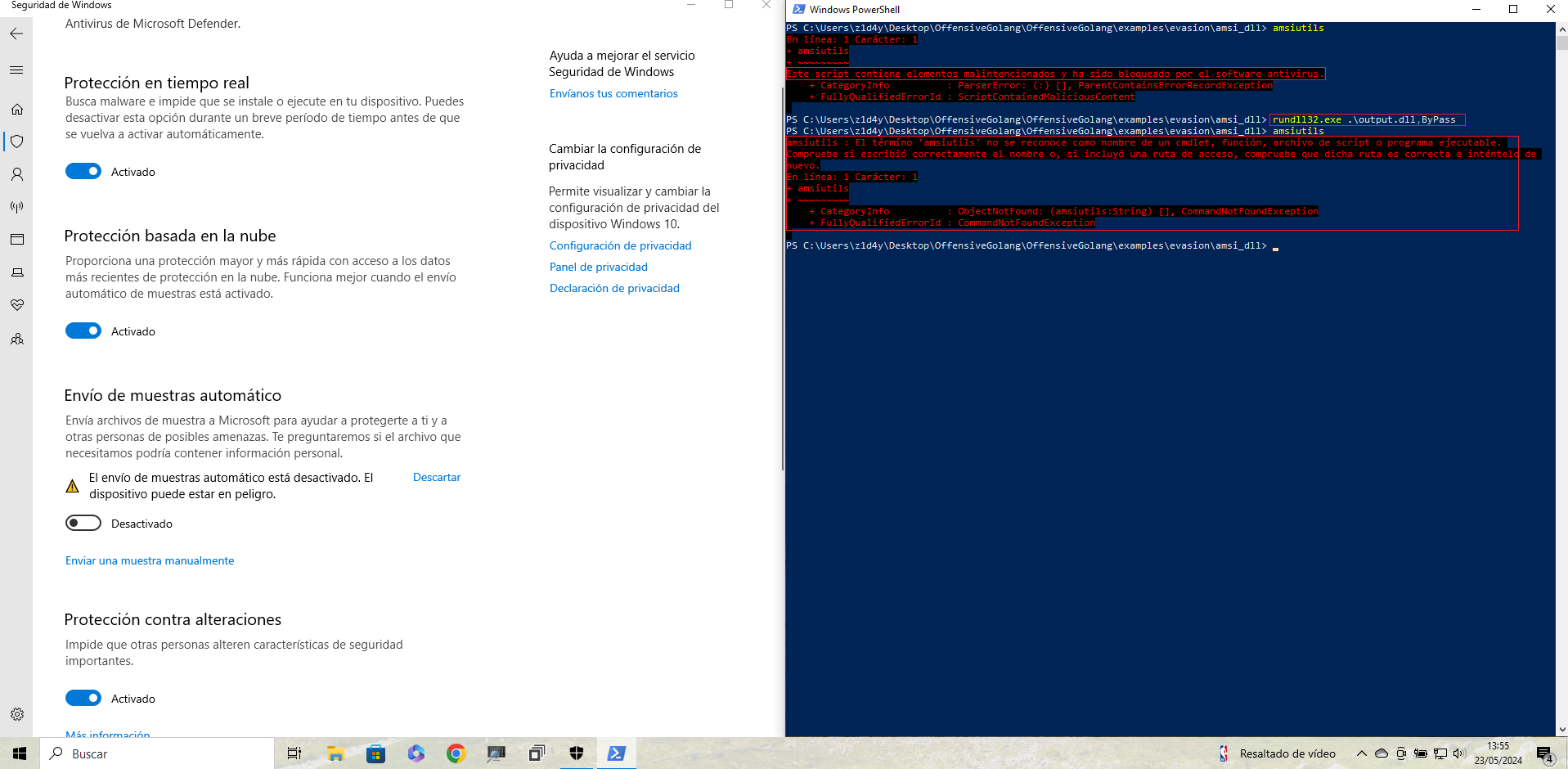
Task: Open the firewall and network antenna icon
Action: point(16,207)
